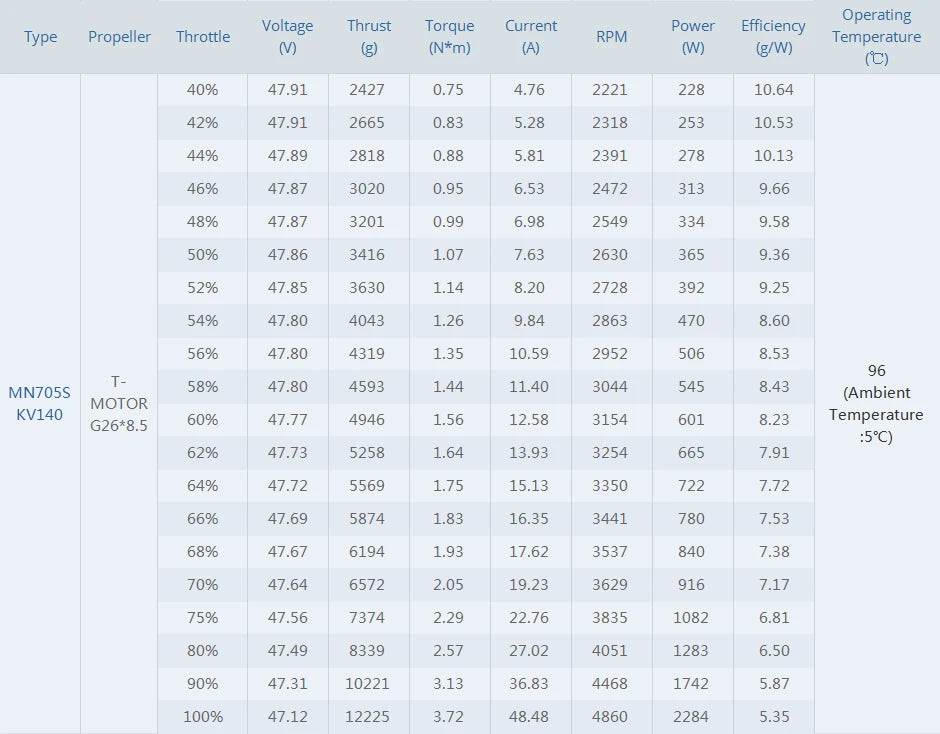This screenshot has height=734, width=940.
Task: Click the Throttle column header
Action: tap(203, 37)
